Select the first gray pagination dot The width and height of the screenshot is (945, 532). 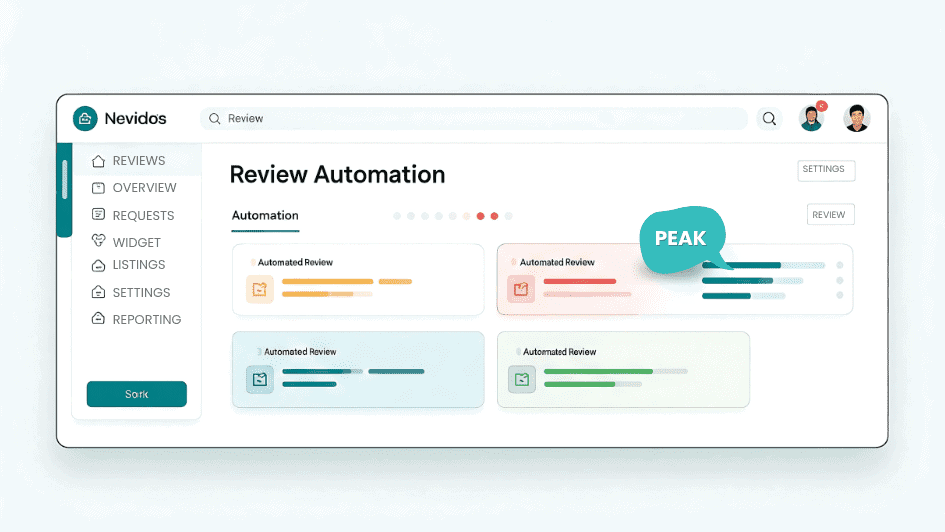tap(397, 216)
